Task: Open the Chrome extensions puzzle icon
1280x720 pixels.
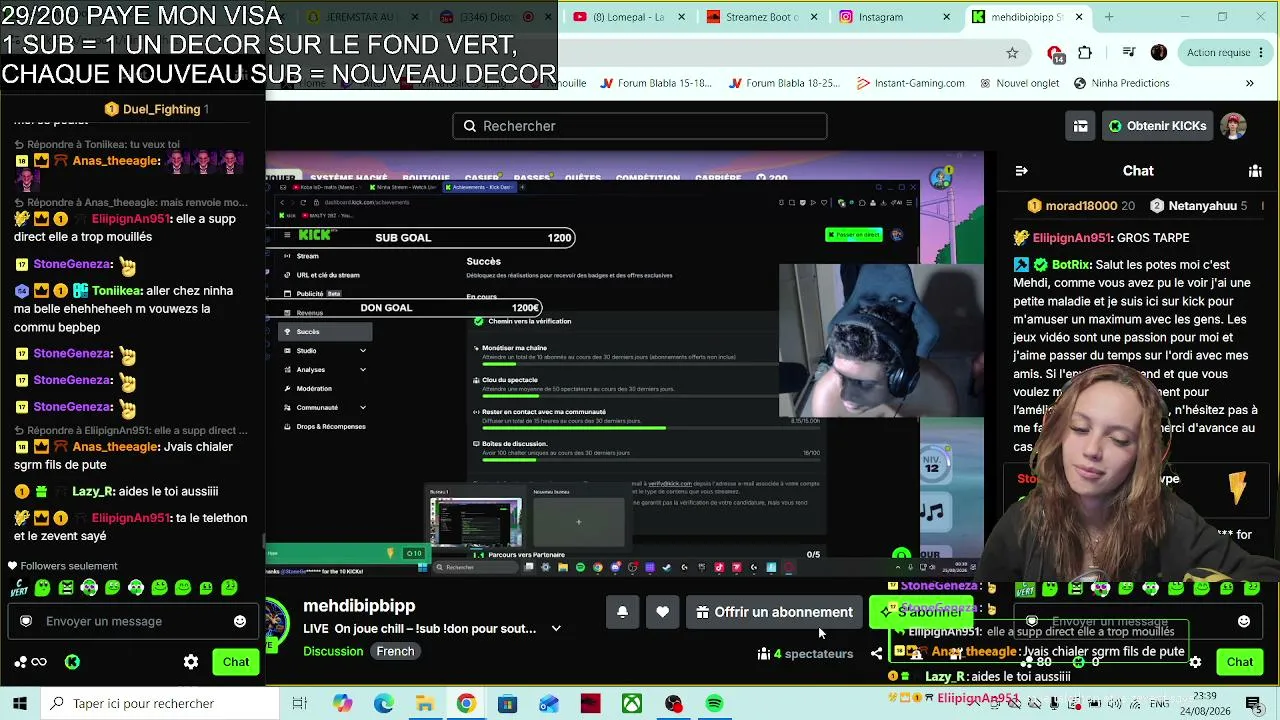Action: point(1085,53)
